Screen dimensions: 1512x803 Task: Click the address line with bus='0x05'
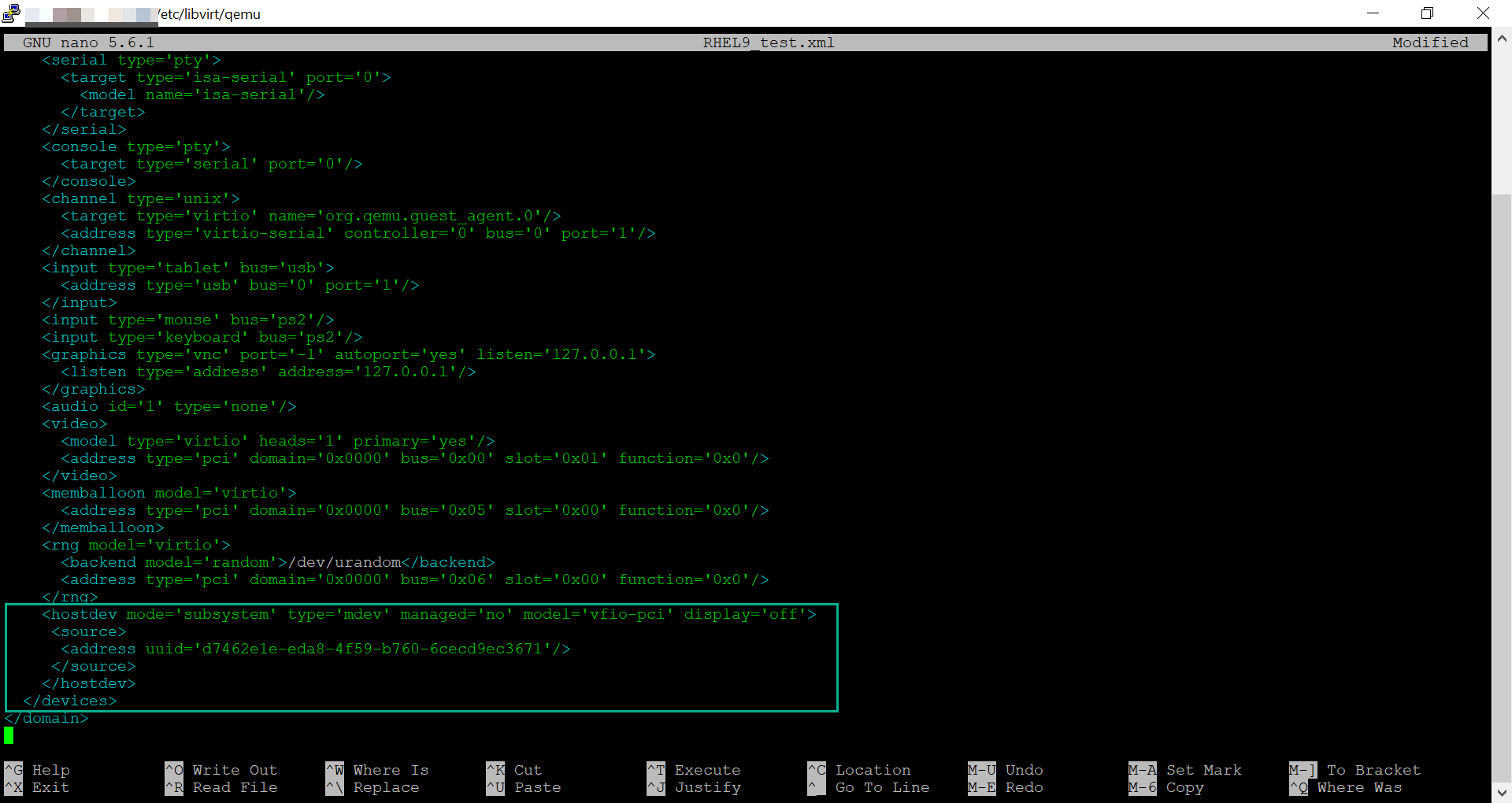[415, 510]
